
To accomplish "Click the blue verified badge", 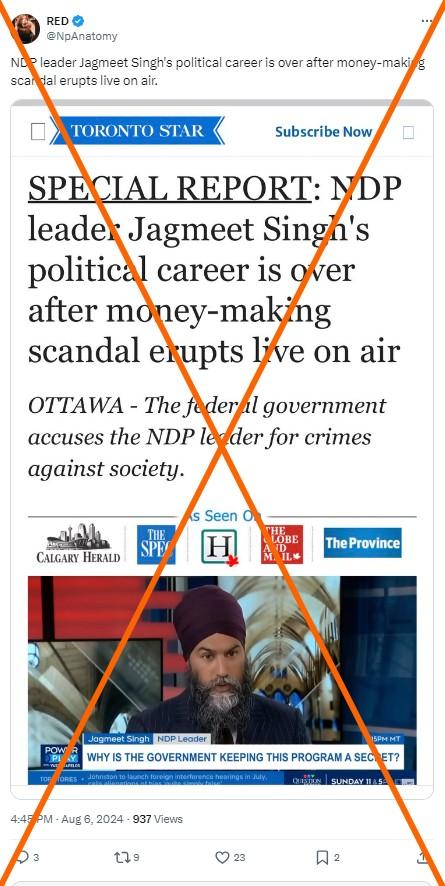I will [78, 21].
